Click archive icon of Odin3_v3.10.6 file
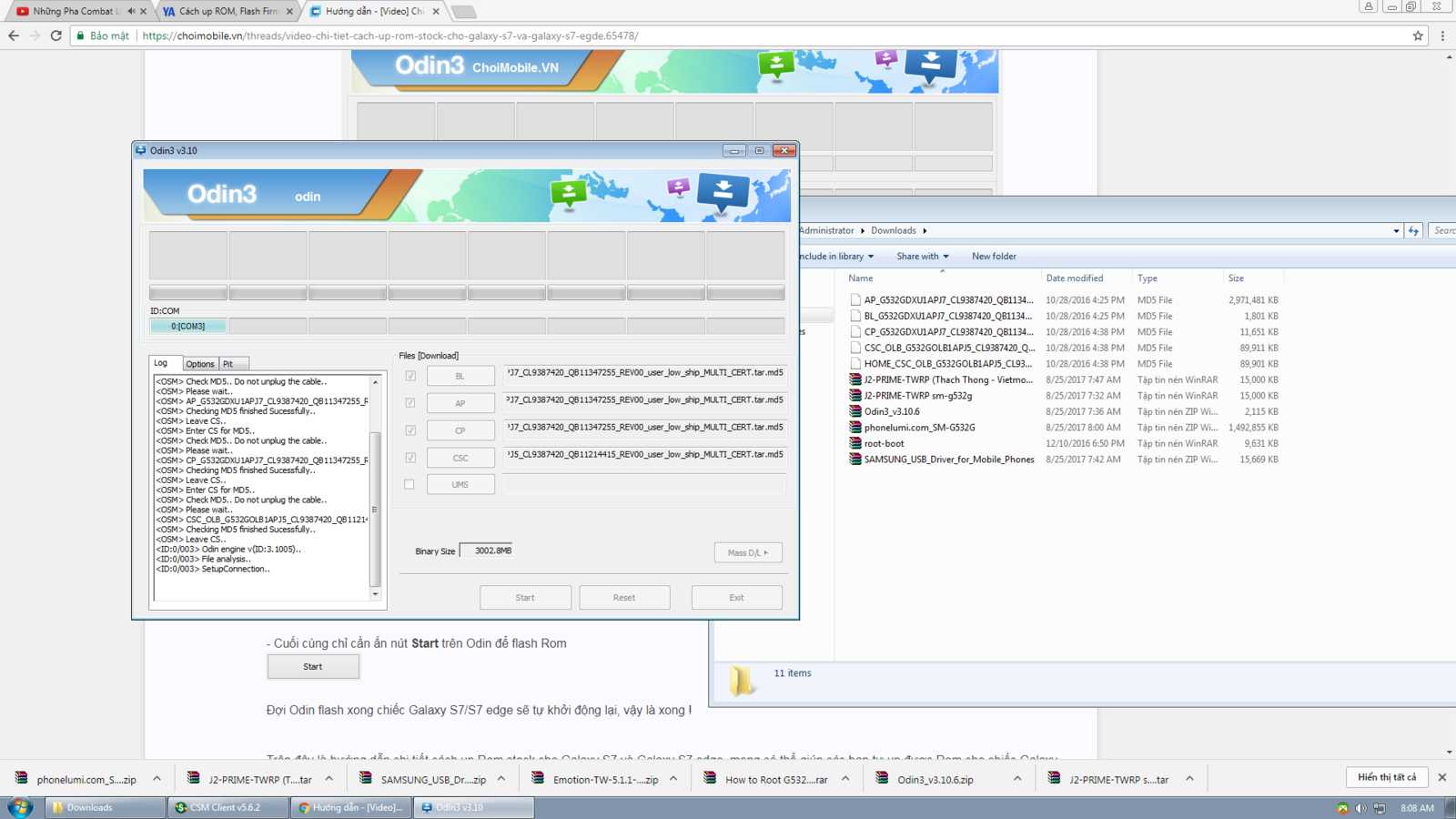This screenshot has width=1456, height=819. [x=855, y=411]
